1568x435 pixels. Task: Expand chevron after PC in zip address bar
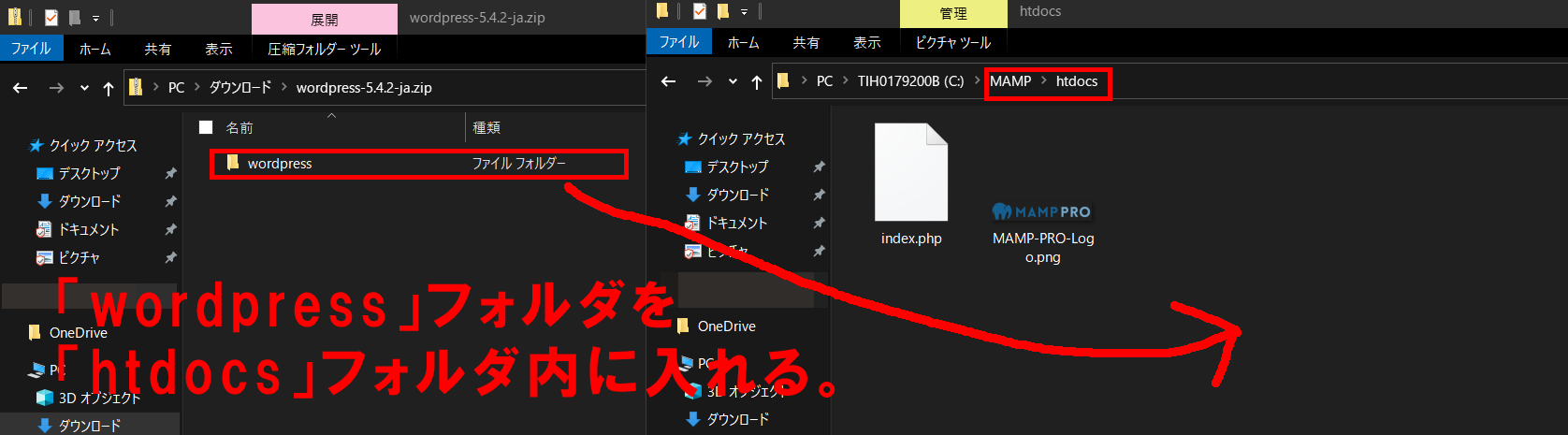196,88
